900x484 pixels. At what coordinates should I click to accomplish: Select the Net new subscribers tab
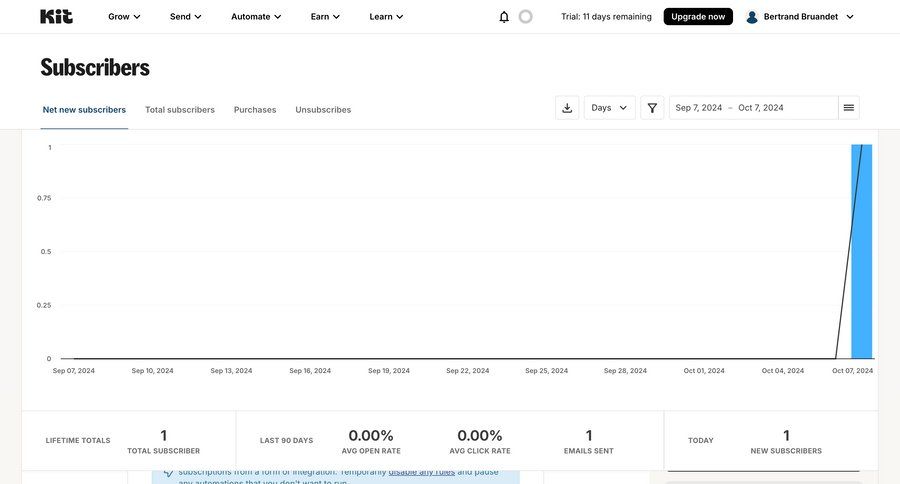[x=84, y=110]
